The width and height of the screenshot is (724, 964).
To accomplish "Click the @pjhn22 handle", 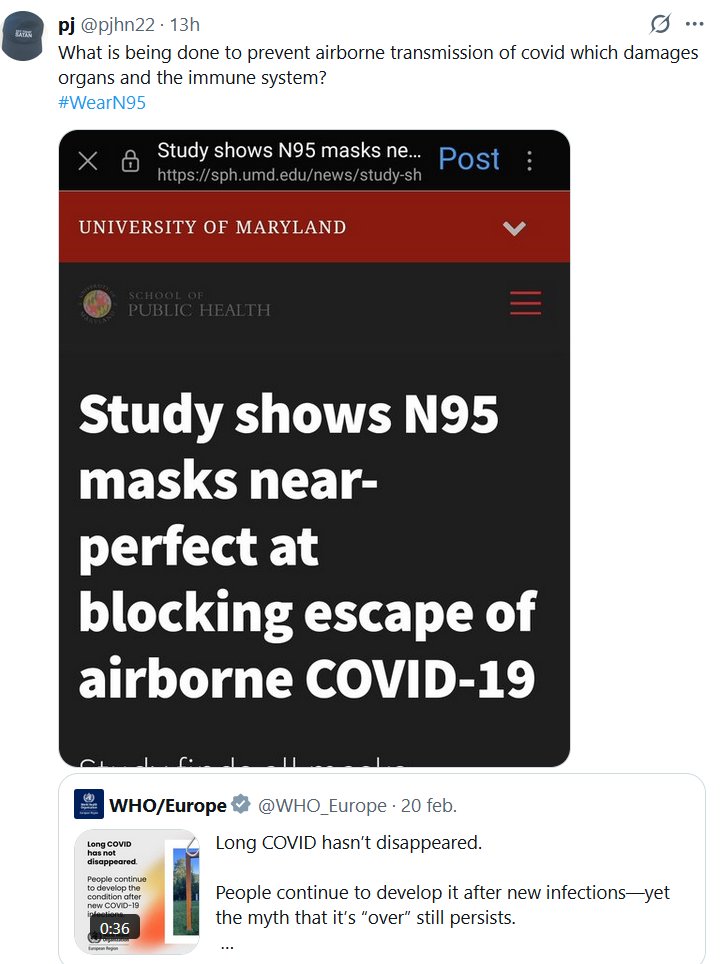I will pyautogui.click(x=117, y=24).
